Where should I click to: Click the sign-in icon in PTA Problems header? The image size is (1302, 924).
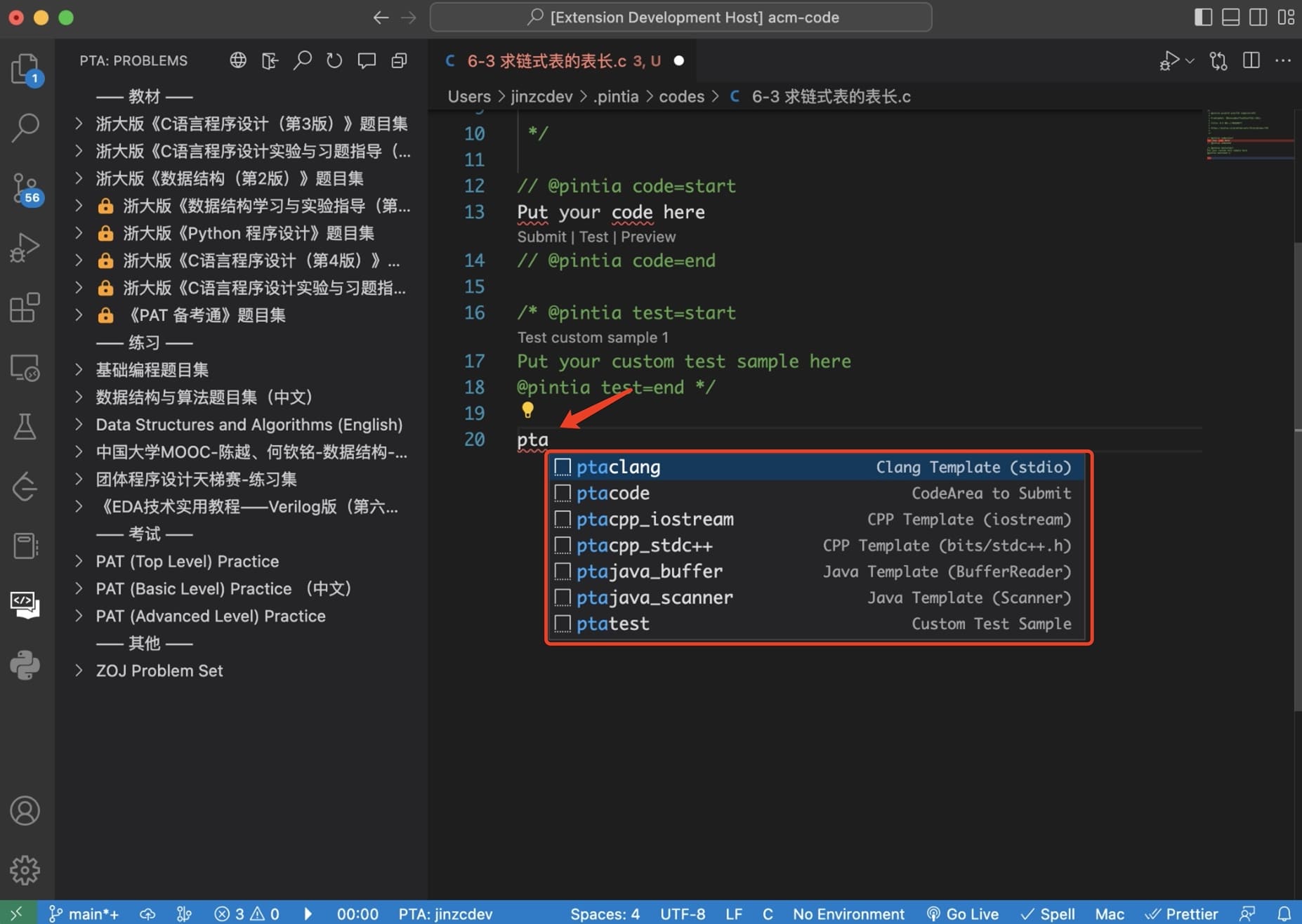click(270, 60)
